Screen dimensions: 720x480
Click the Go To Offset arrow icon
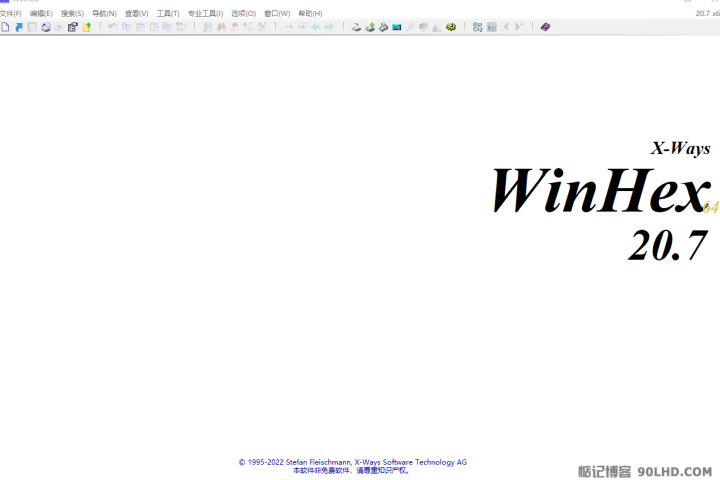(289, 27)
